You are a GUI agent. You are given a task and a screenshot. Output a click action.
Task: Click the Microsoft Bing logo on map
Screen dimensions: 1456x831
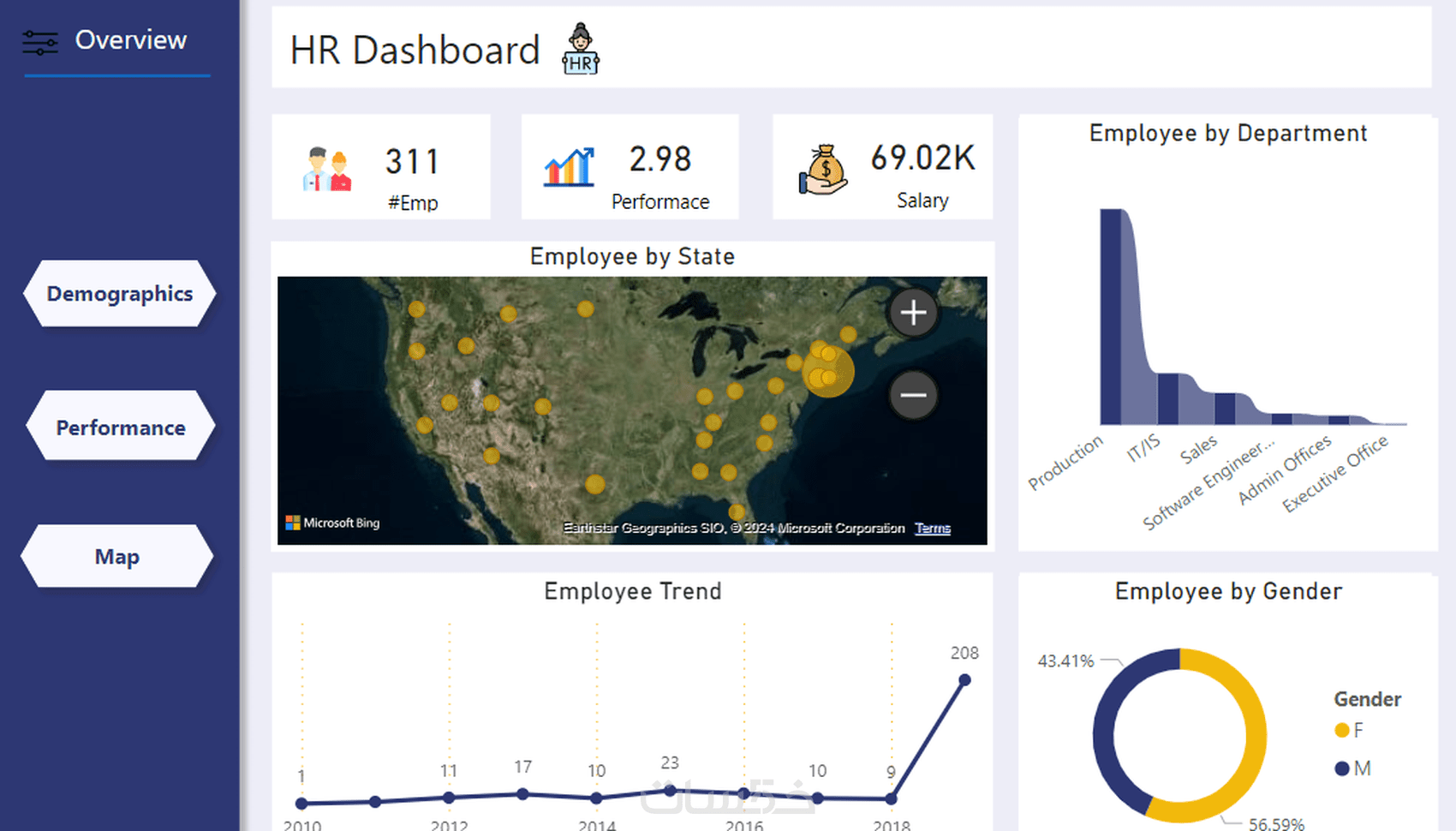[x=332, y=523]
